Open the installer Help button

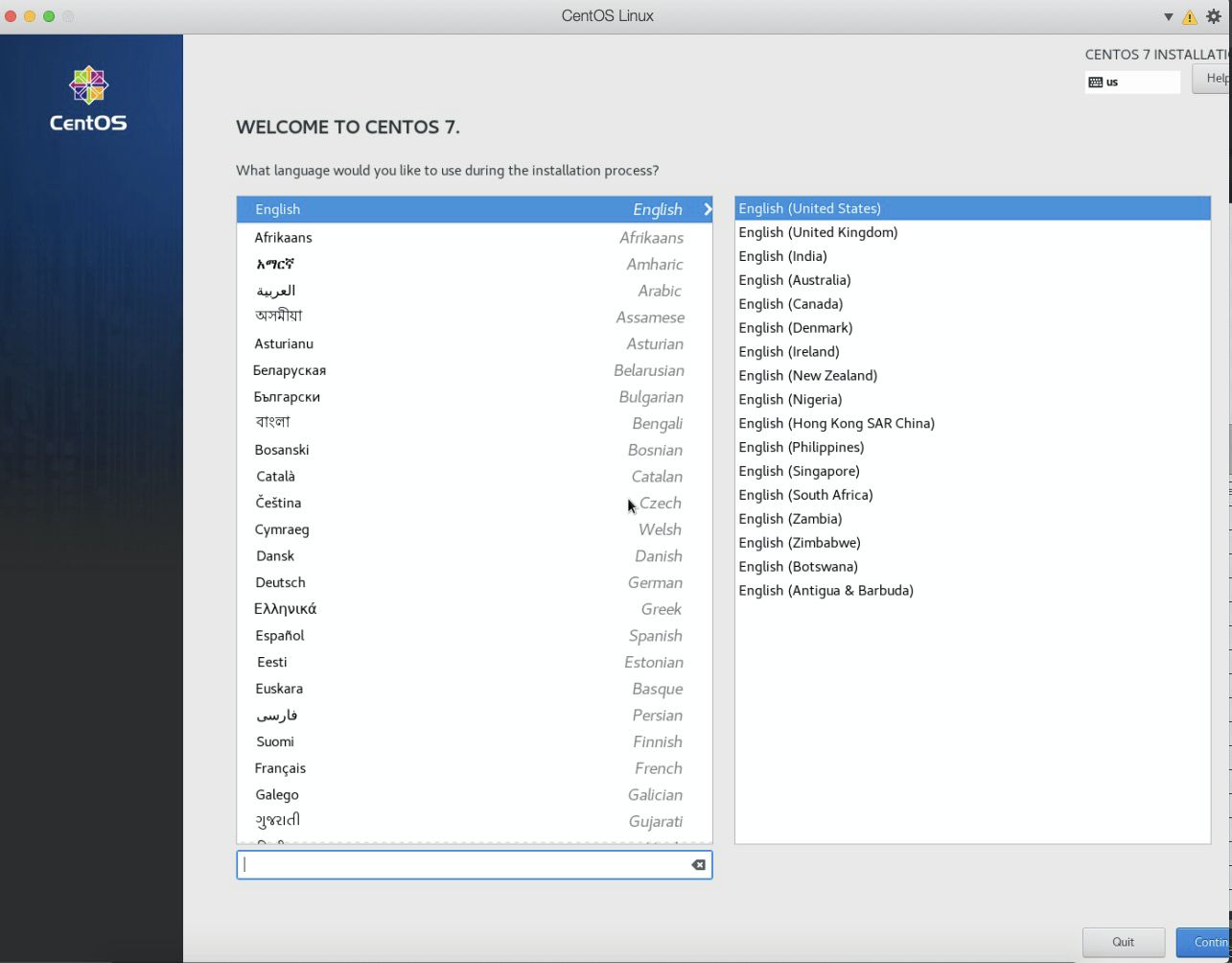[x=1212, y=79]
